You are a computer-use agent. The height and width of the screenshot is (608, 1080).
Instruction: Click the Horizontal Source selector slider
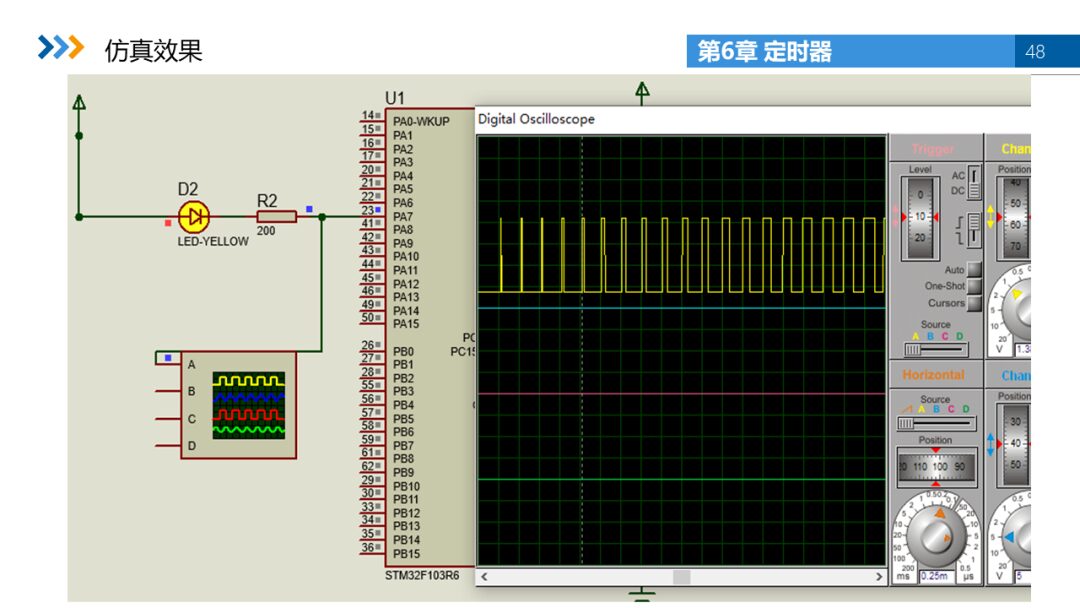(x=935, y=423)
